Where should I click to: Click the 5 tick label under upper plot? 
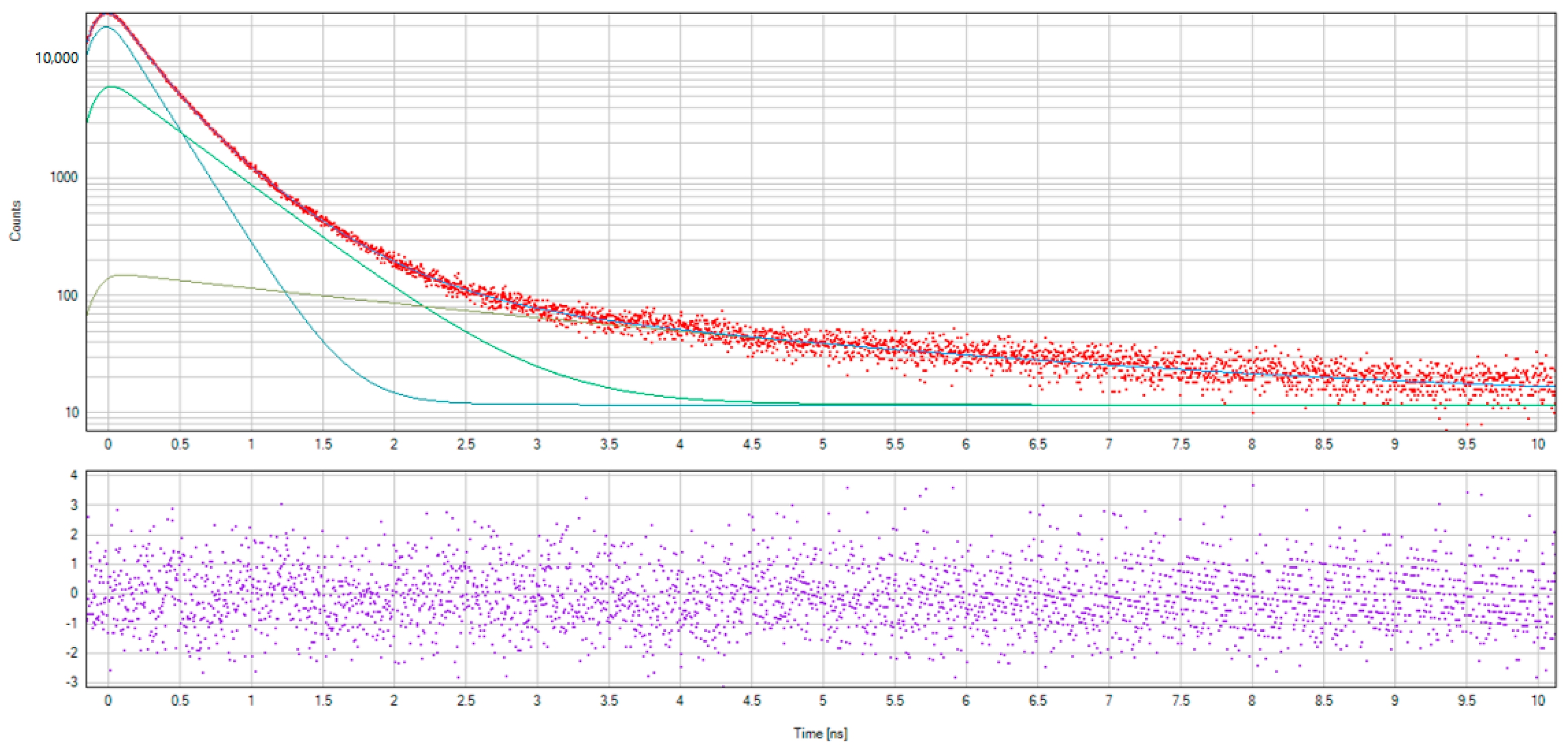(823, 445)
